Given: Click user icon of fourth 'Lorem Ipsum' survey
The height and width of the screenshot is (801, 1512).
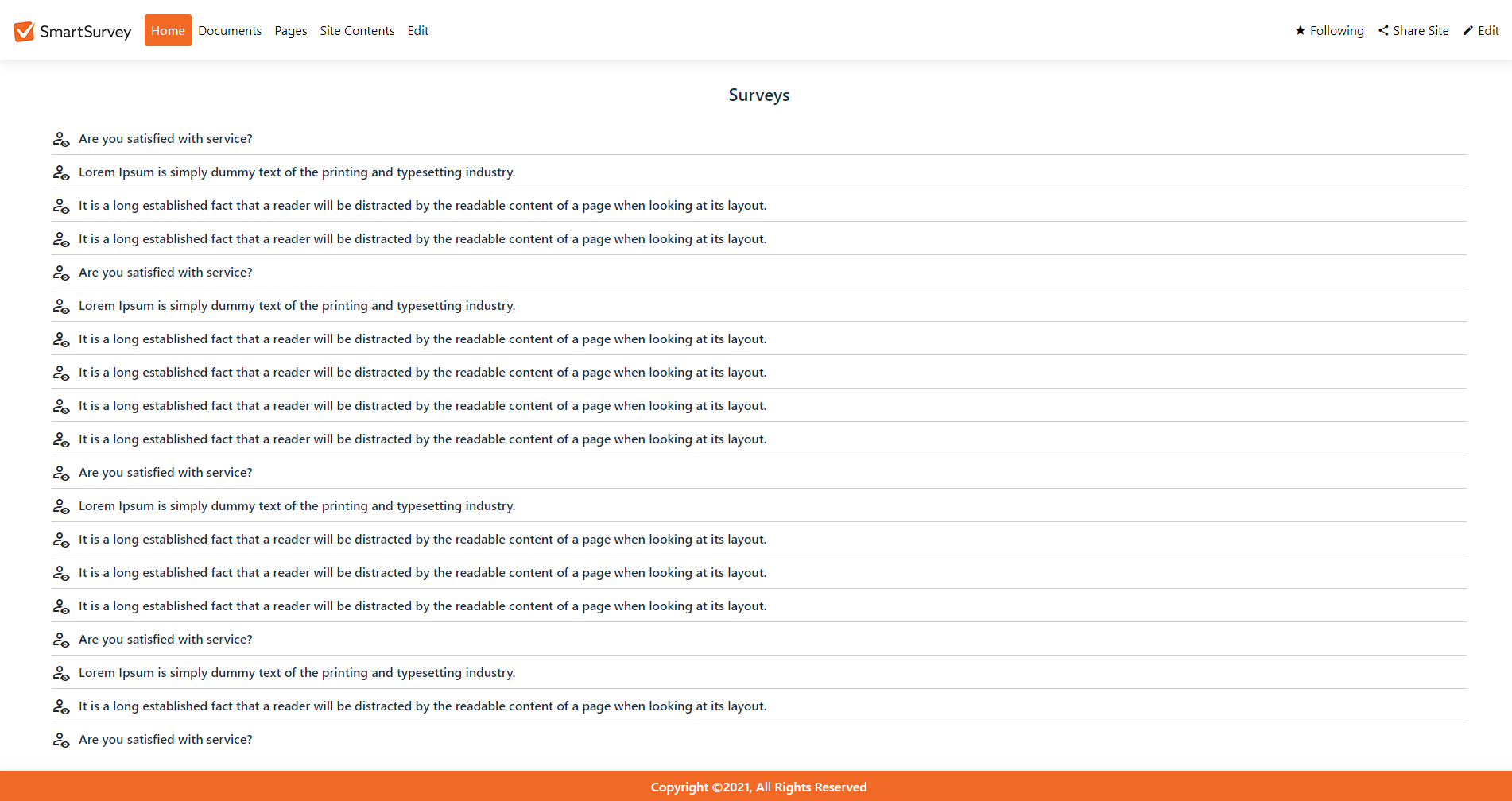Looking at the screenshot, I should pyautogui.click(x=61, y=673).
